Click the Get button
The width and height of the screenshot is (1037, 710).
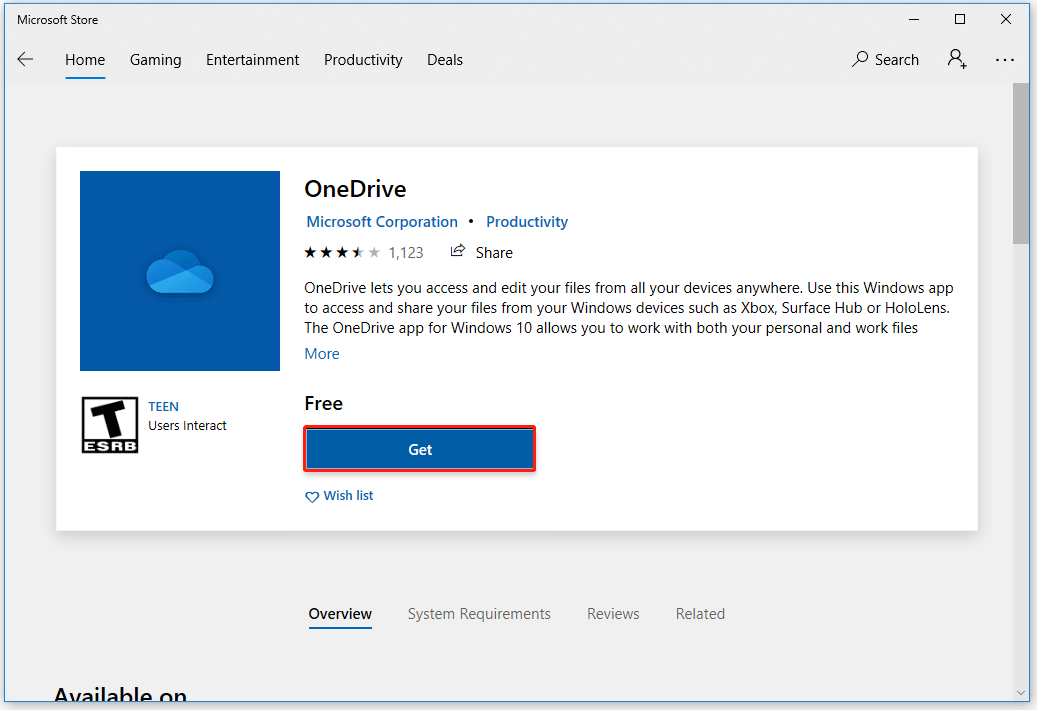[420, 450]
